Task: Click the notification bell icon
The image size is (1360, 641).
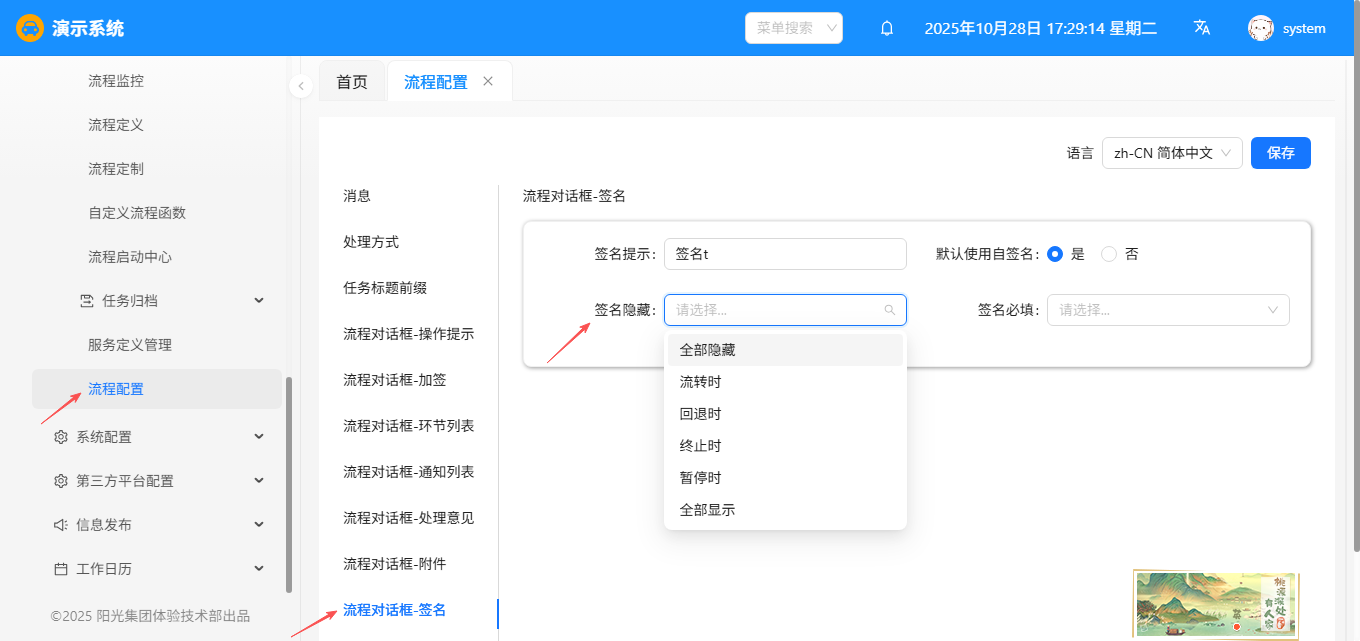Action: click(886, 29)
